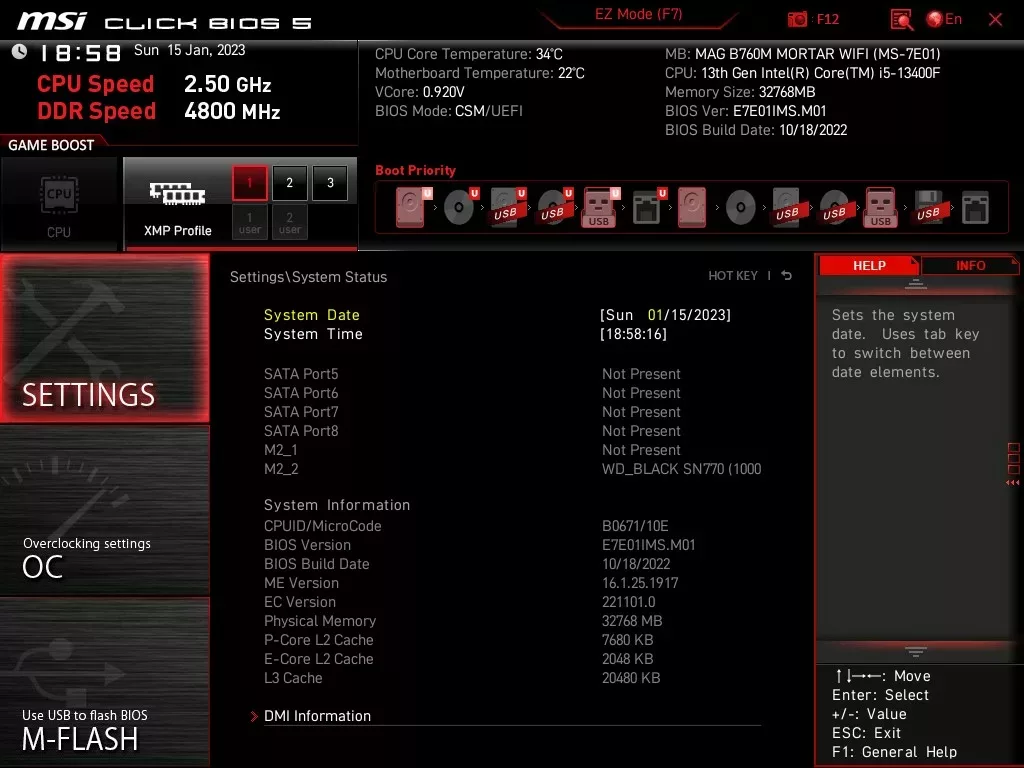Select the USB flash drive icon in Boot Priority
The image size is (1024, 768).
pos(597,205)
